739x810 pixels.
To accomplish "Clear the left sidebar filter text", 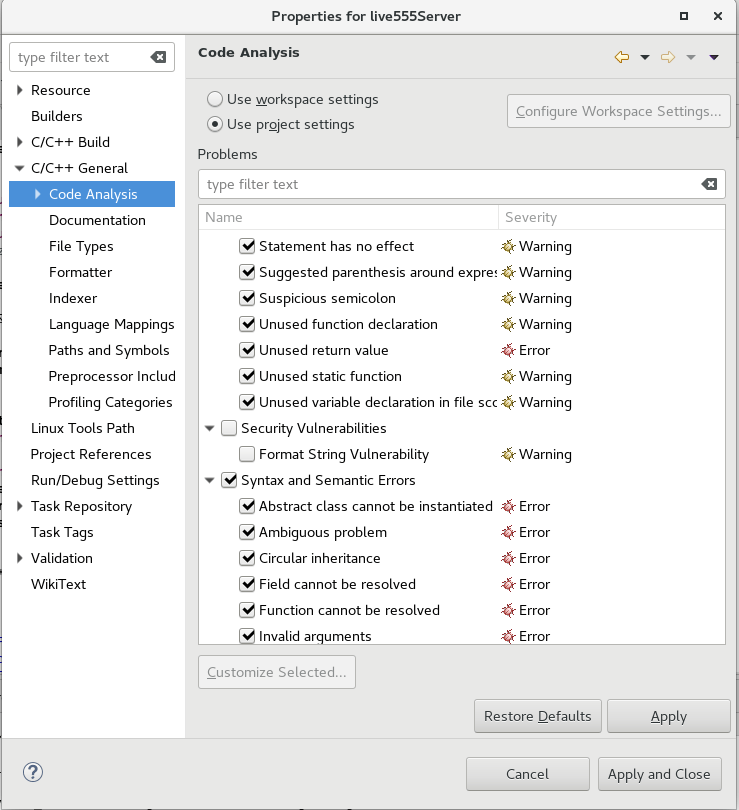I will click(x=158, y=57).
